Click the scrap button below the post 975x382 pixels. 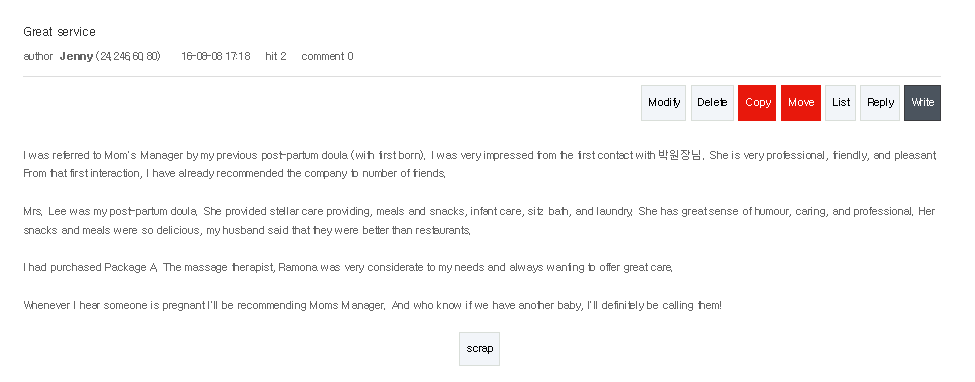click(x=479, y=348)
